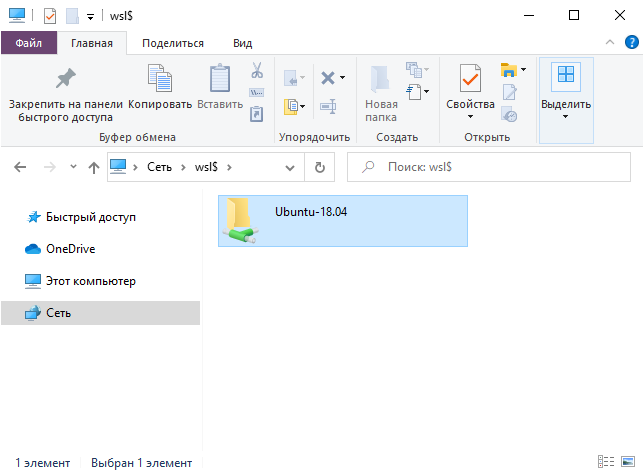Click the Copy icon in the ribbon
This screenshot has height=475, width=644.
160,78
